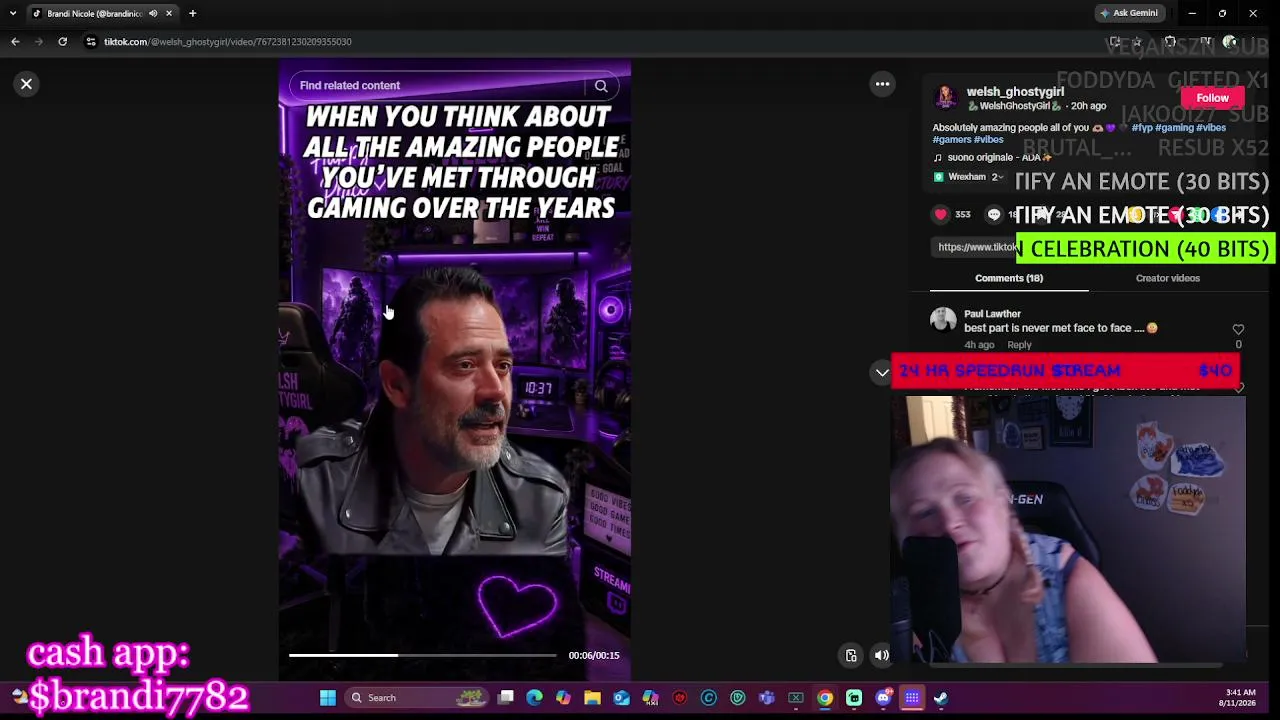This screenshot has width=1280, height=720.
Task: Open the Windows Start menu
Action: (x=327, y=698)
